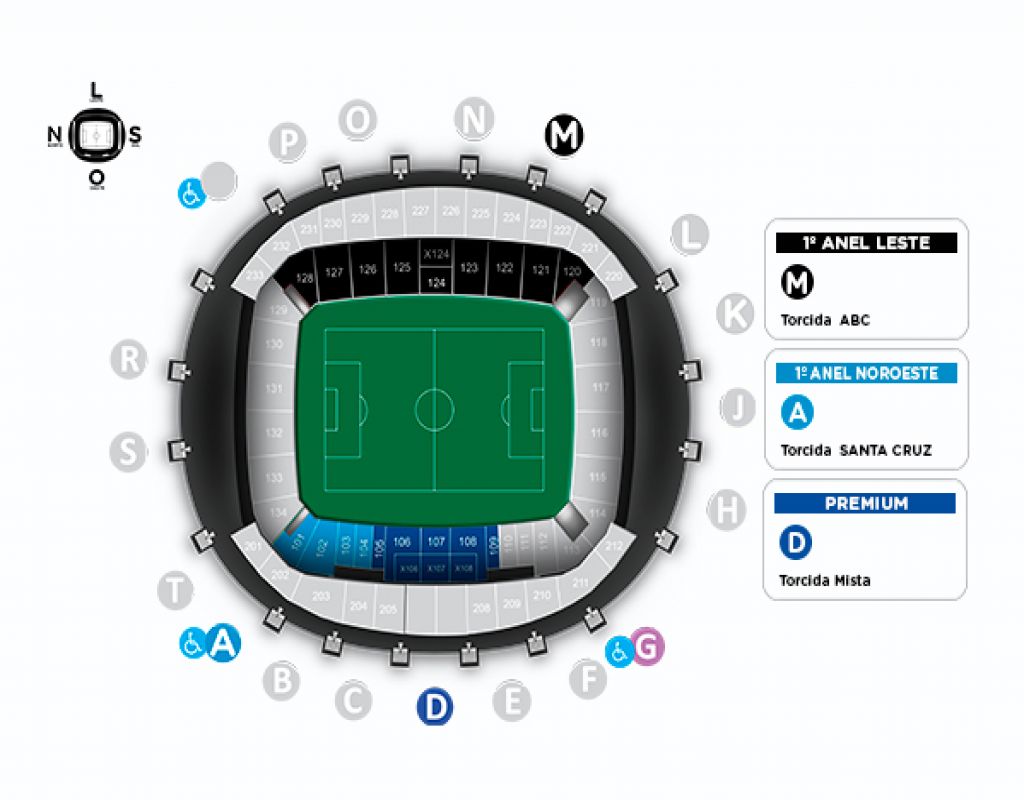Open the 1º Anel Leste legend header
This screenshot has width=1024, height=800.
[x=866, y=243]
